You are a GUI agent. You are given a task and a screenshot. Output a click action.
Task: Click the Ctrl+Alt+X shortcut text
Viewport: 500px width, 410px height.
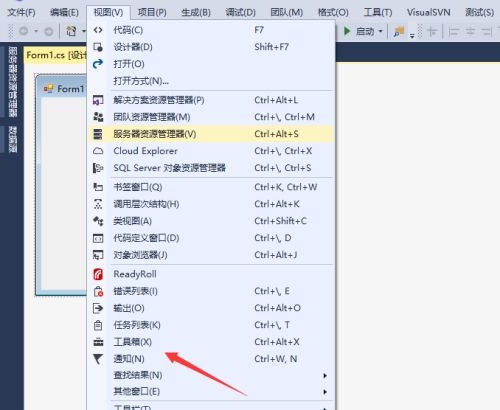277,342
